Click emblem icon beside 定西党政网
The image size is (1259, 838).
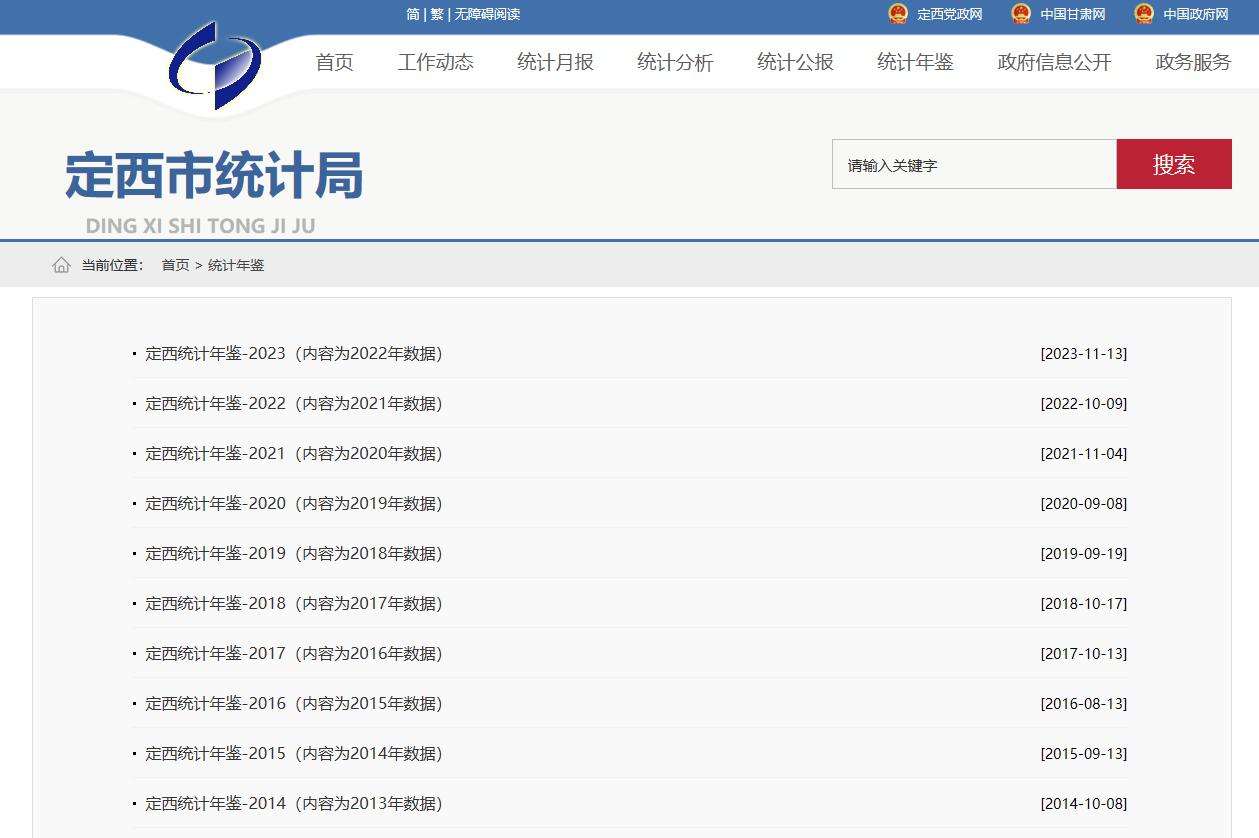coord(898,14)
